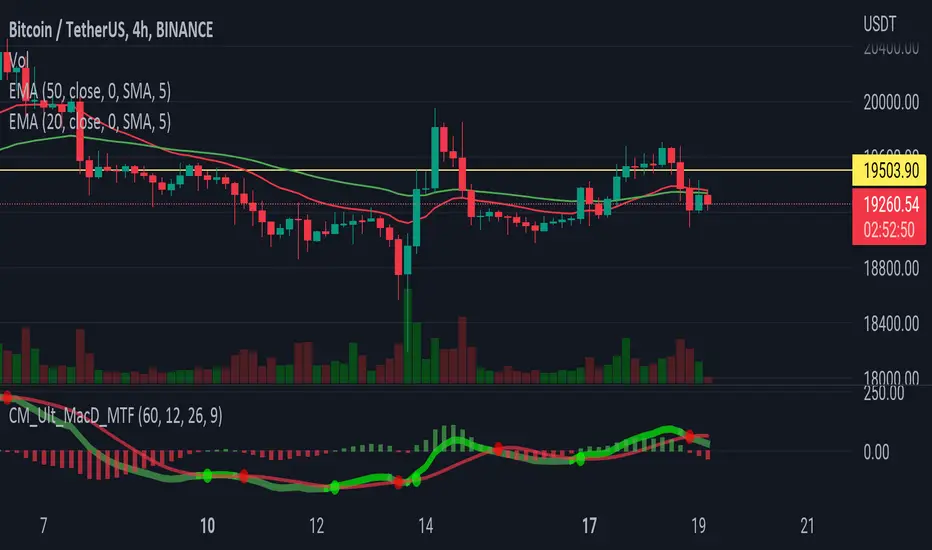Click the red dot on the latest MACD crossover
932x550 pixels.
coord(689,436)
